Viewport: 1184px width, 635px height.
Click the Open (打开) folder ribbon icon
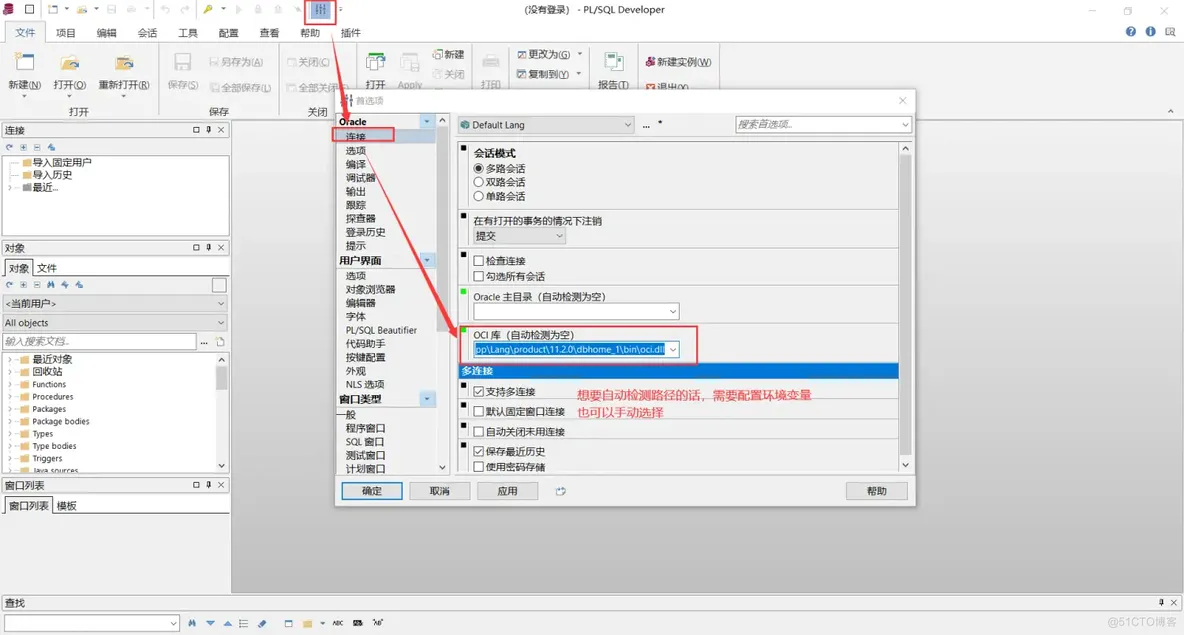[x=69, y=63]
